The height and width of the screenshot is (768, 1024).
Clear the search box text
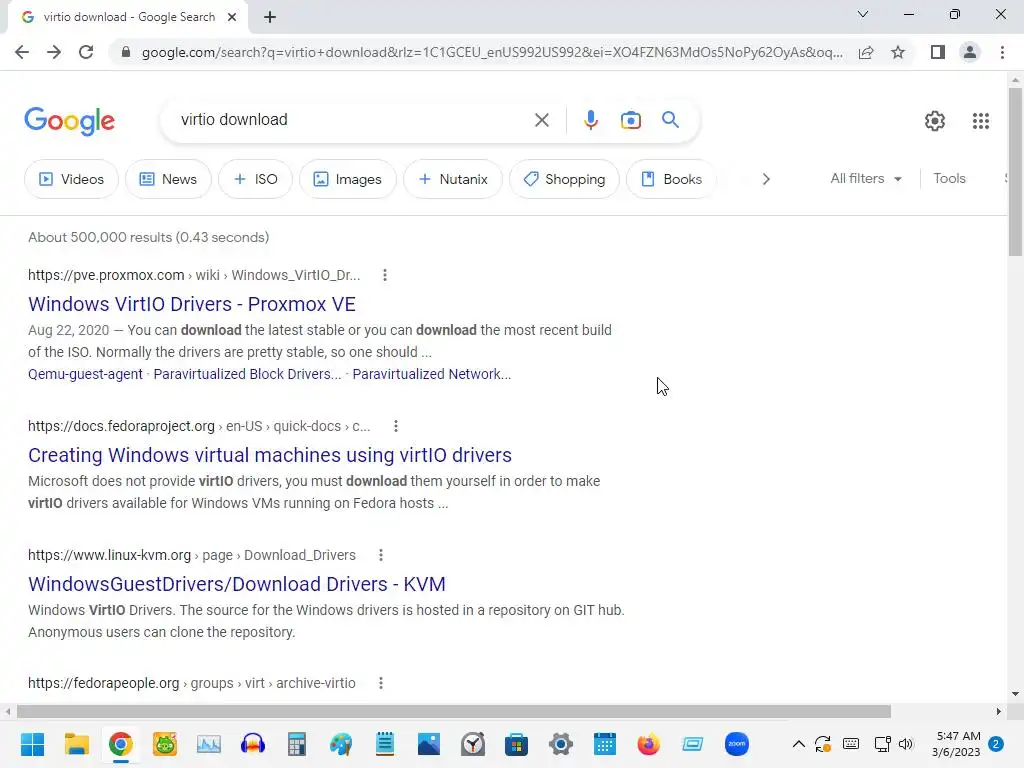pos(541,120)
